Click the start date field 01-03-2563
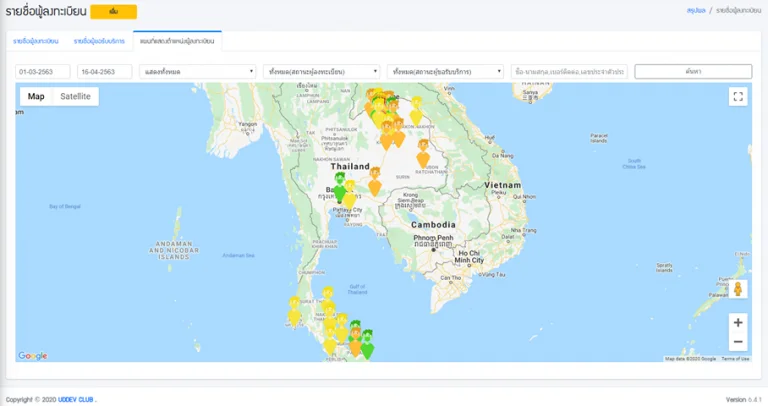 point(43,72)
